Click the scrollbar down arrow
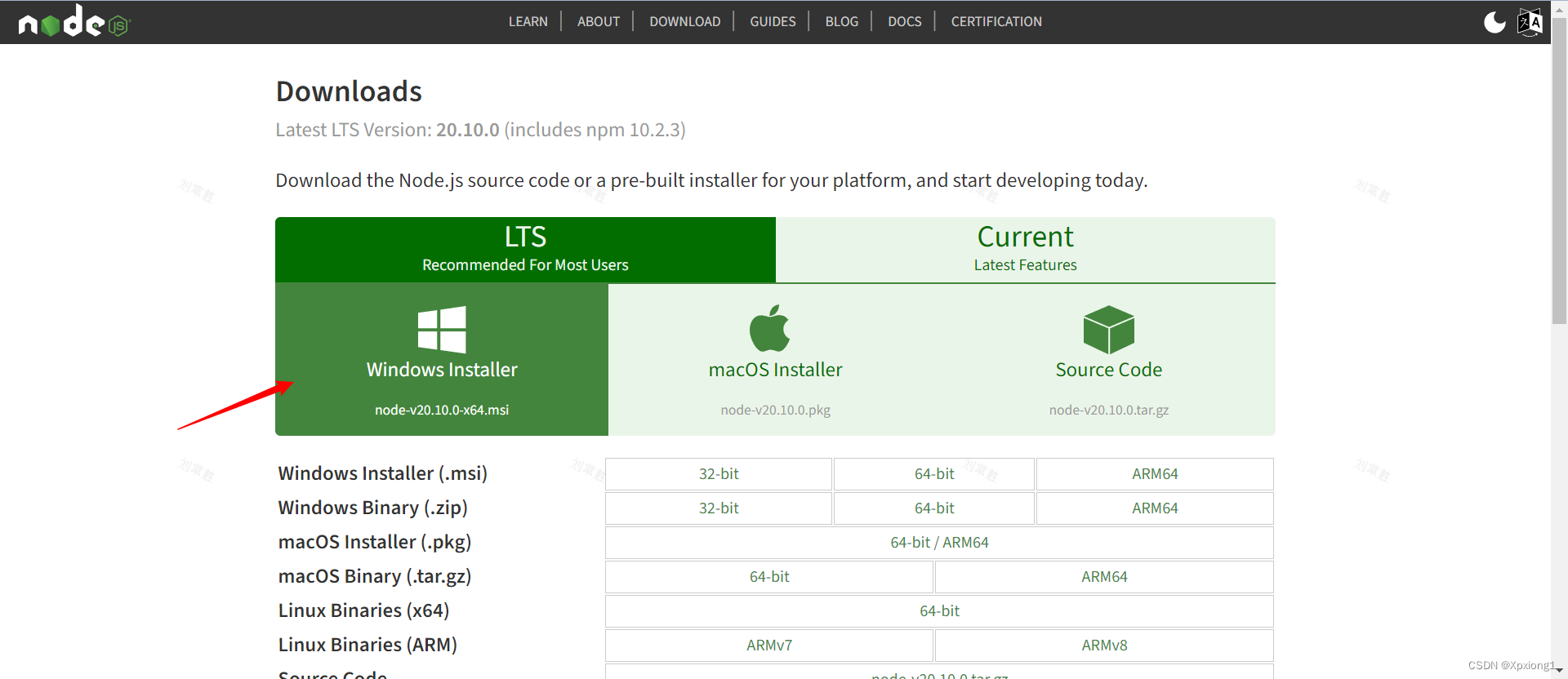The height and width of the screenshot is (679, 1568). 1559,670
